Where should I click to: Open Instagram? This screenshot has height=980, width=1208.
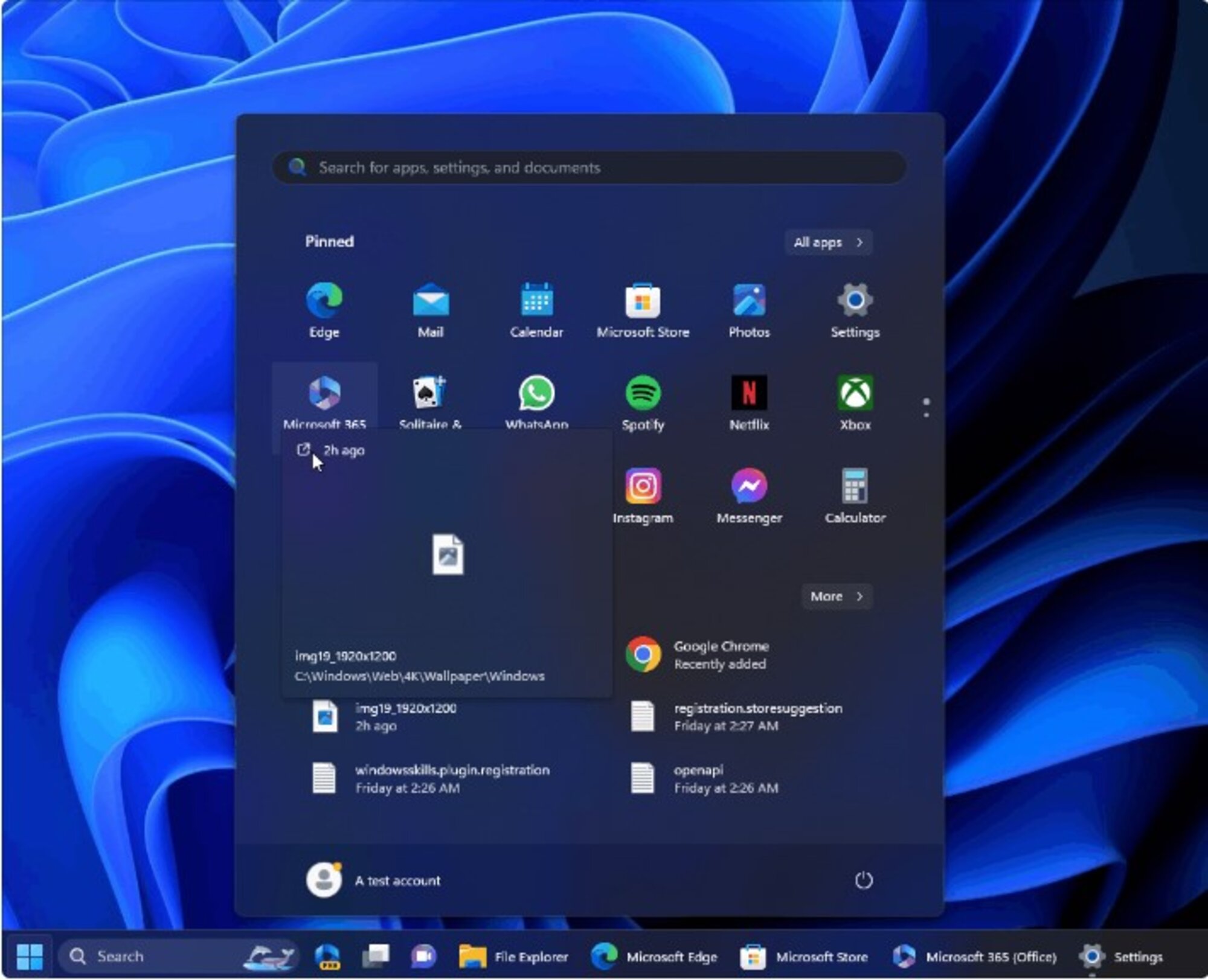click(643, 496)
